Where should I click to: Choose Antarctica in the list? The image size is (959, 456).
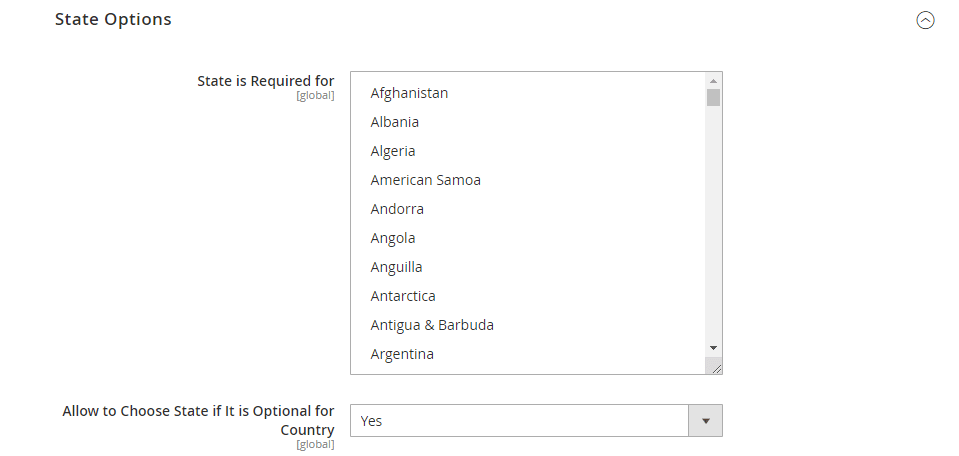(x=402, y=296)
